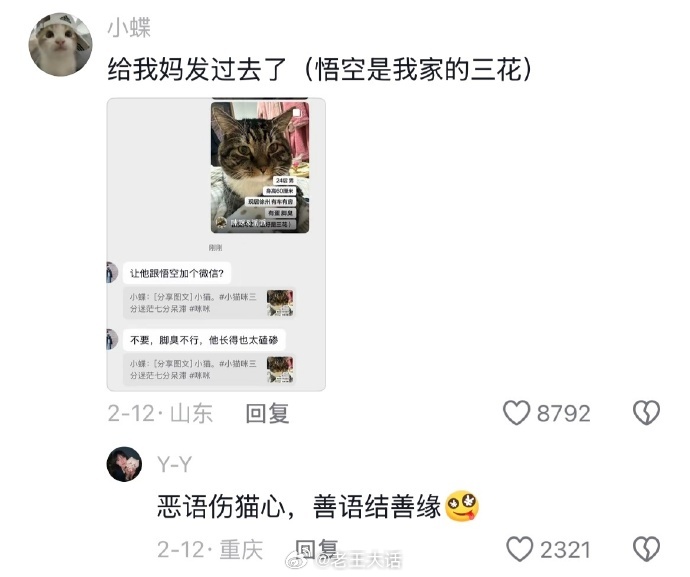Tap the 2321 like count
The width and height of the screenshot is (690, 577).
[x=565, y=550]
